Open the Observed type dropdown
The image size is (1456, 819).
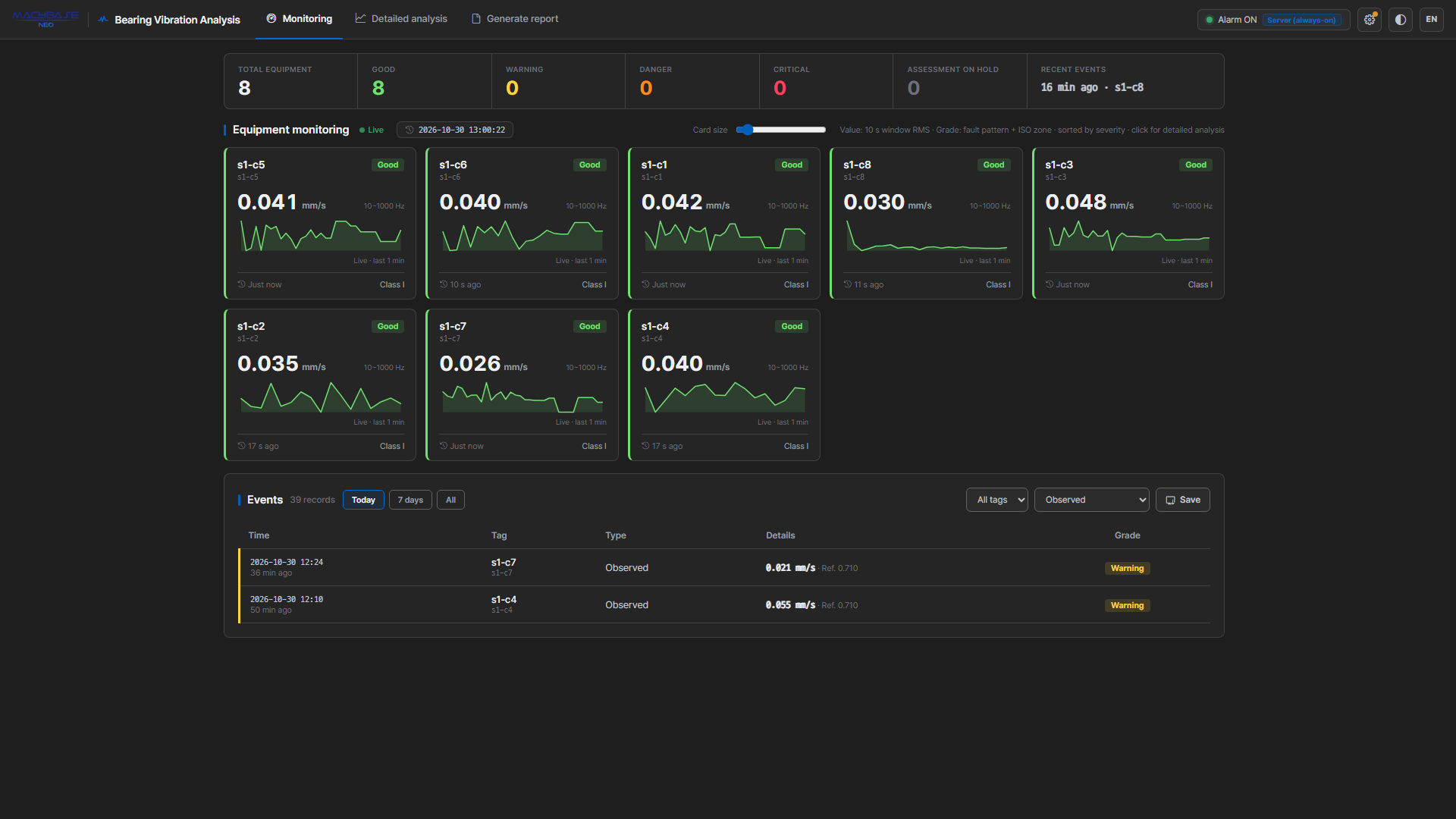pyautogui.click(x=1092, y=500)
